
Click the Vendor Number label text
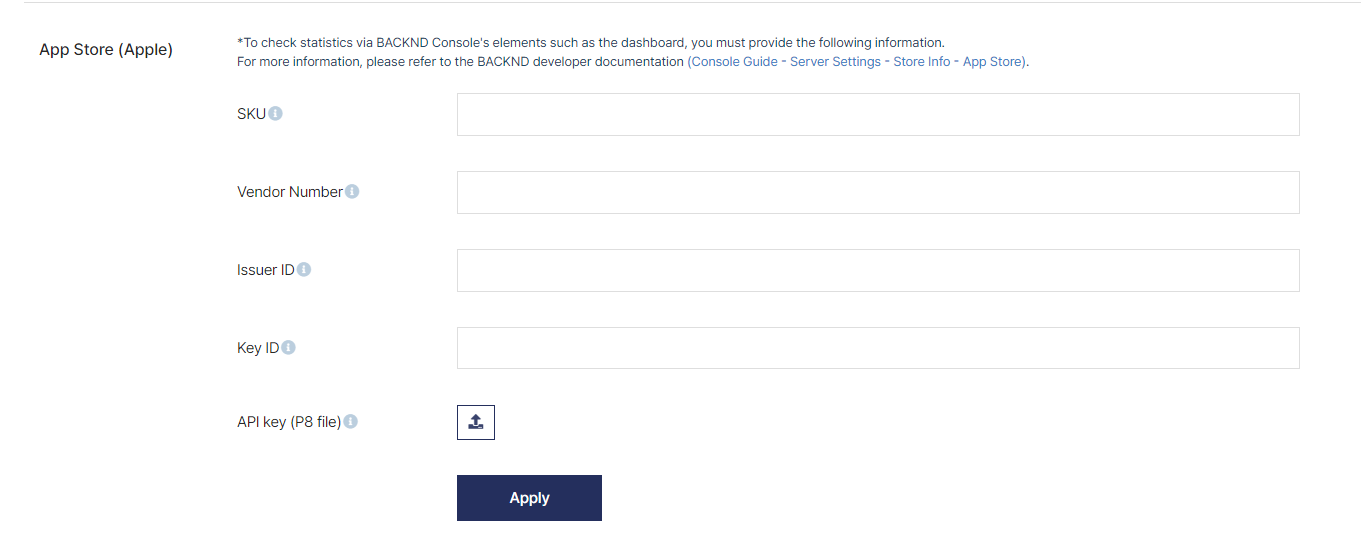[x=290, y=192]
